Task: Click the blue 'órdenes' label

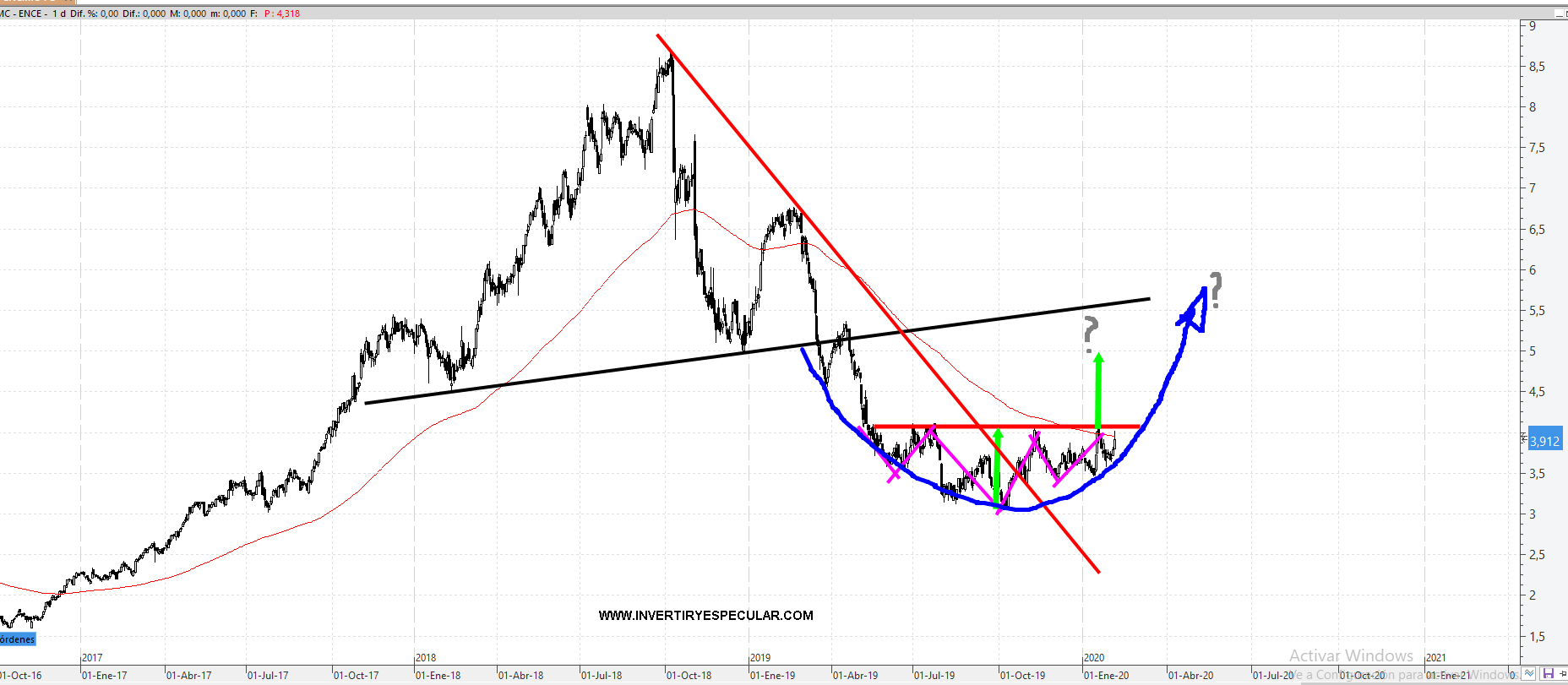Action: (x=18, y=639)
